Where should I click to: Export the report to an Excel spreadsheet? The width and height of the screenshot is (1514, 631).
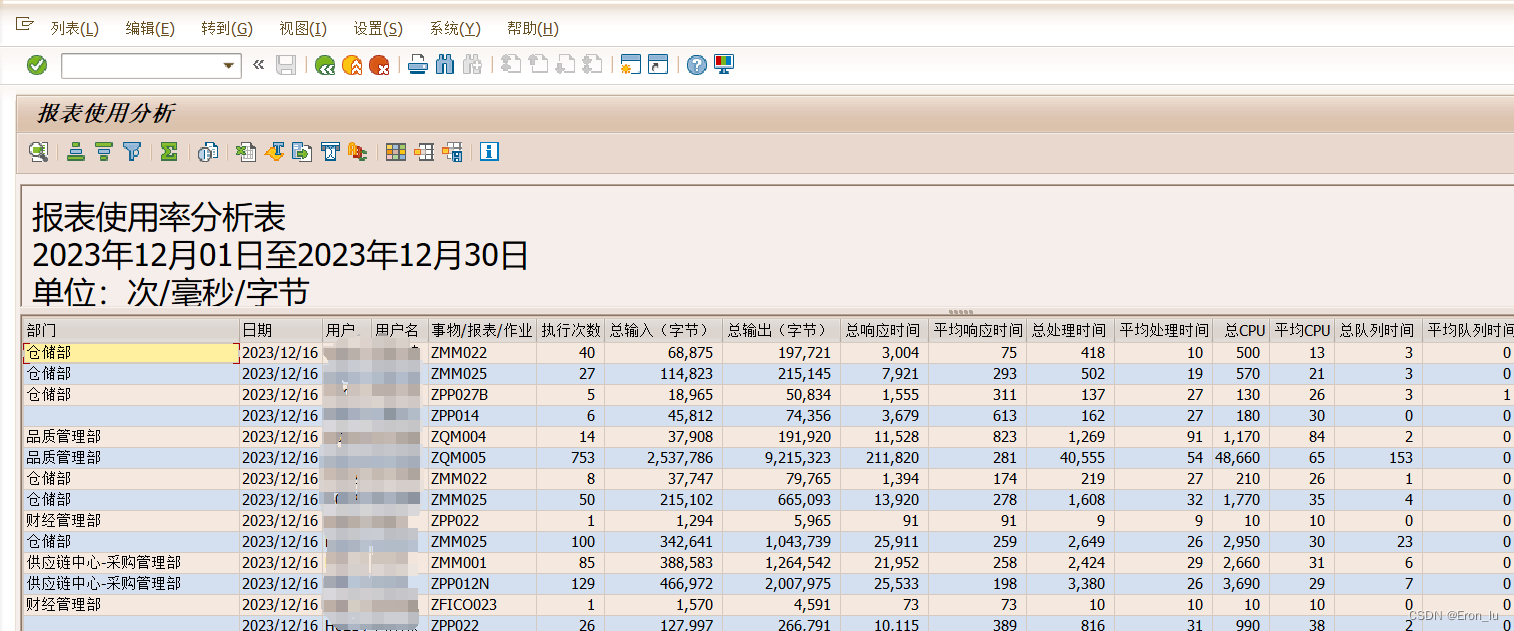245,152
